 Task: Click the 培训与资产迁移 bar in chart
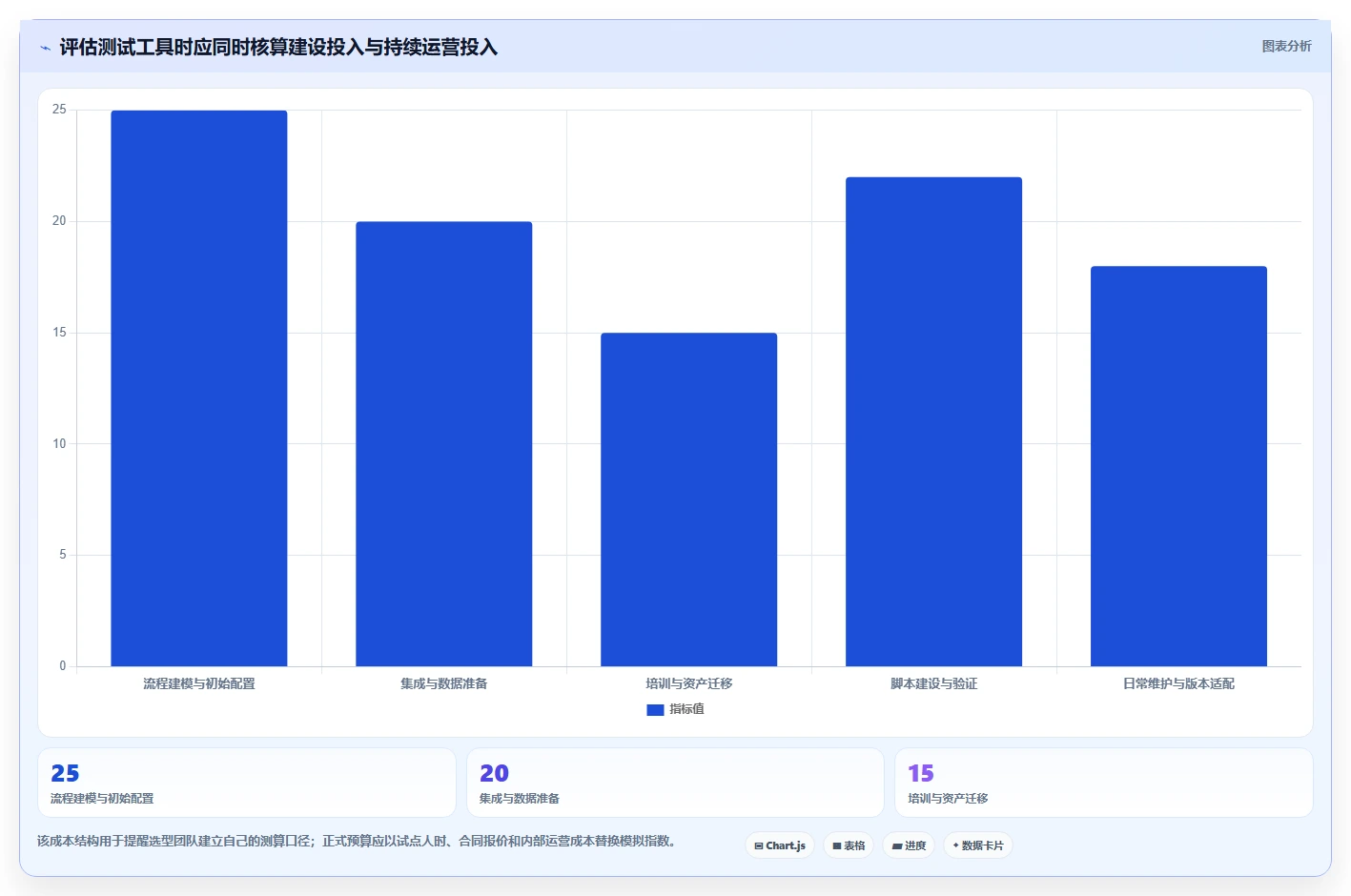click(689, 499)
